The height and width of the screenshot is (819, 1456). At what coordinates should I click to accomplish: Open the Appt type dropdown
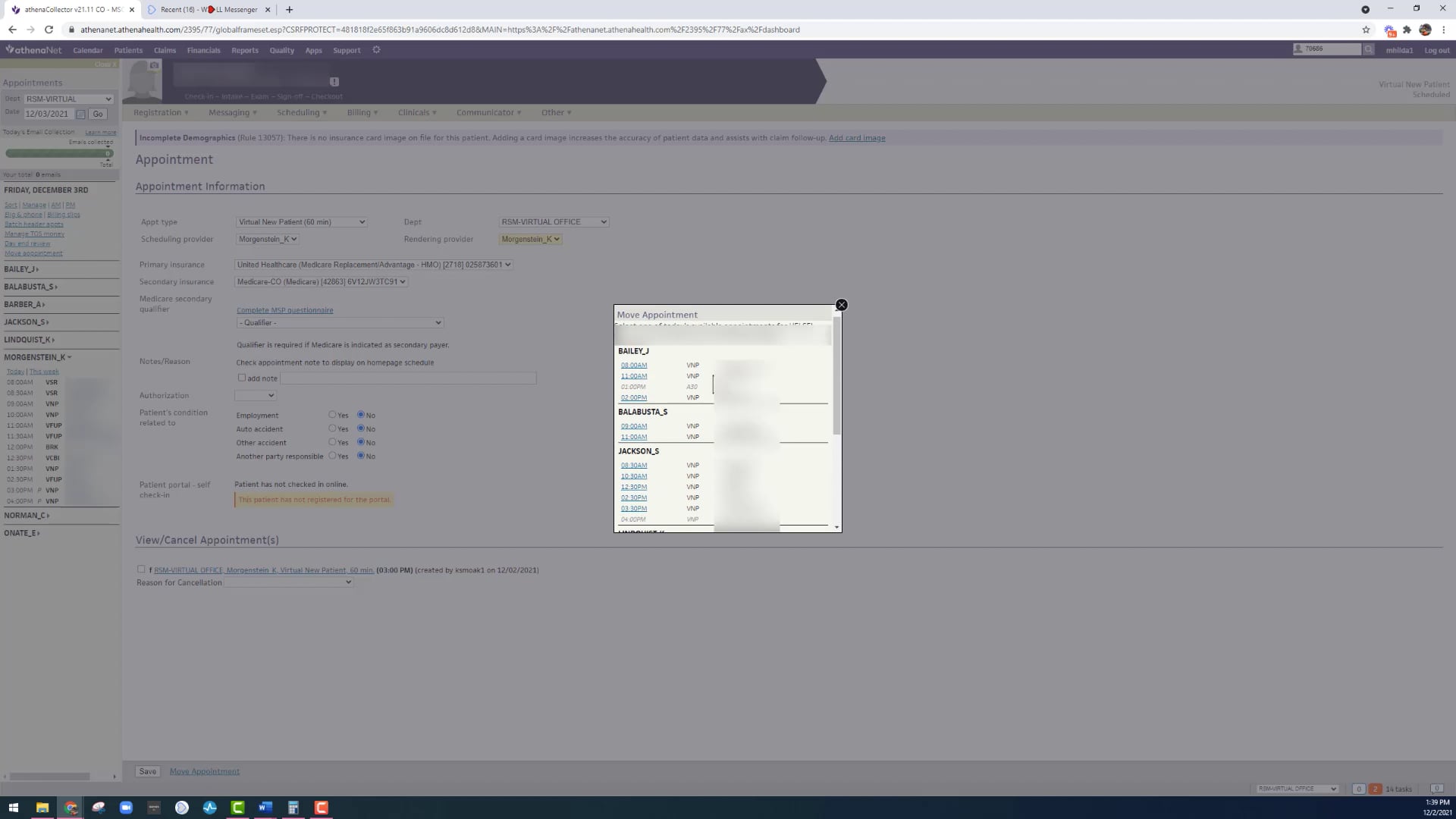coord(301,222)
